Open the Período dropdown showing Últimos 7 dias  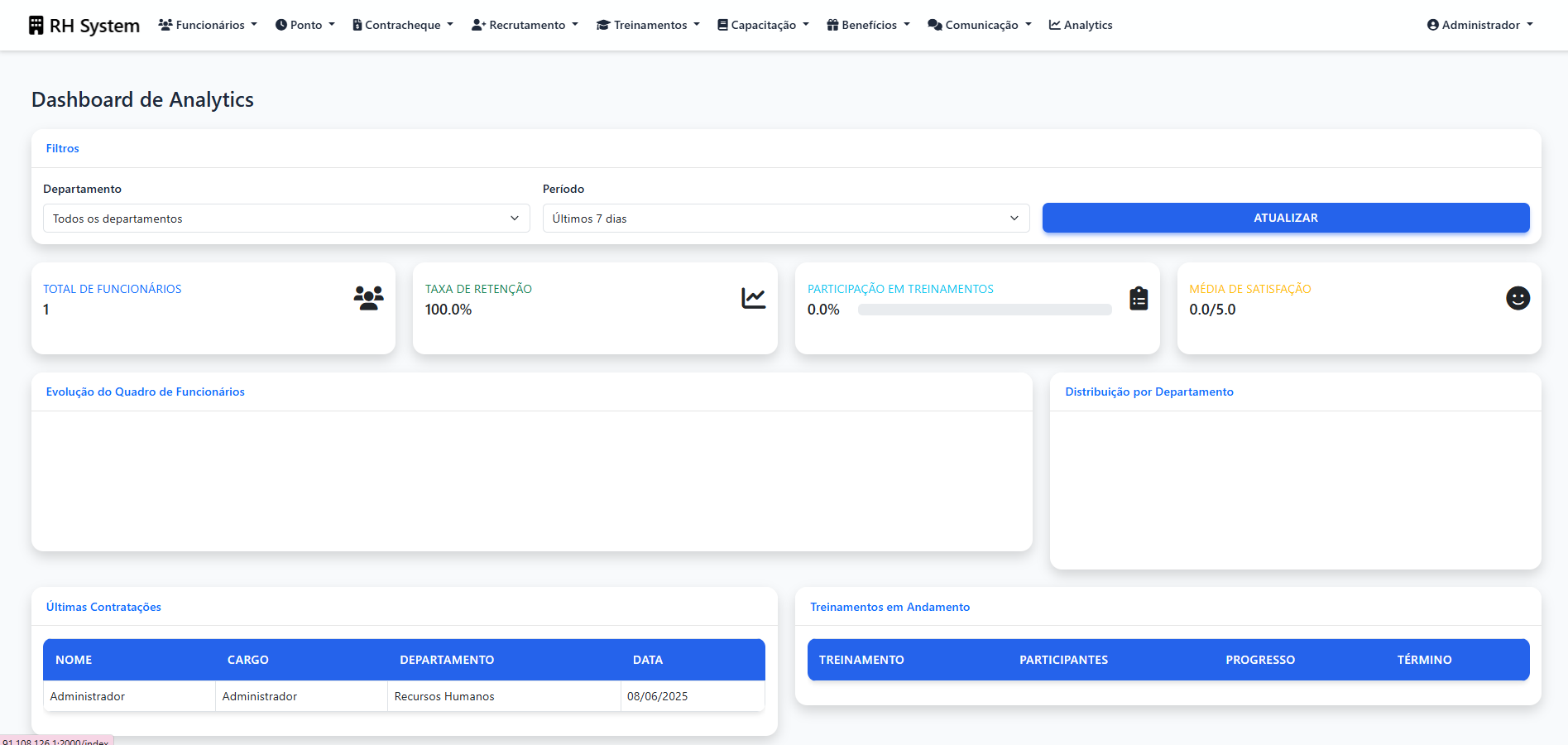pos(785,219)
